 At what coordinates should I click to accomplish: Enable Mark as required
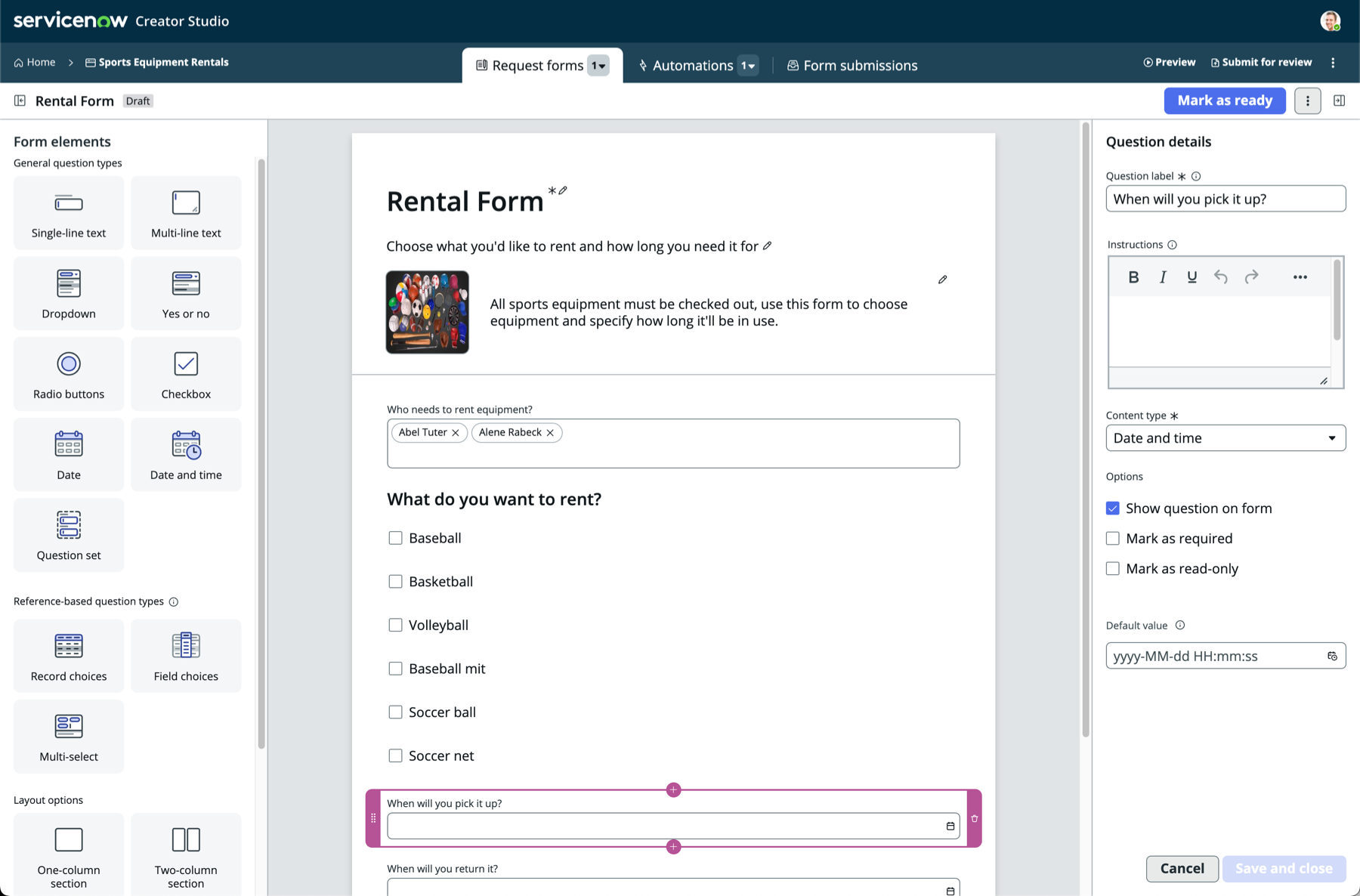click(1112, 539)
